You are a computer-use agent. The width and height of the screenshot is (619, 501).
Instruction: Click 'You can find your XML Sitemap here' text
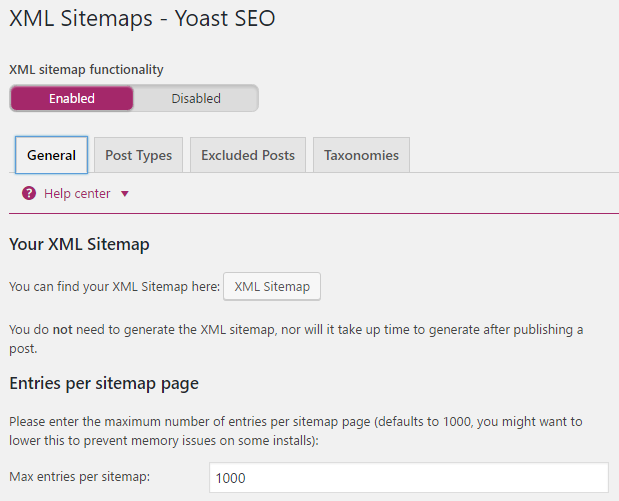tap(113, 287)
